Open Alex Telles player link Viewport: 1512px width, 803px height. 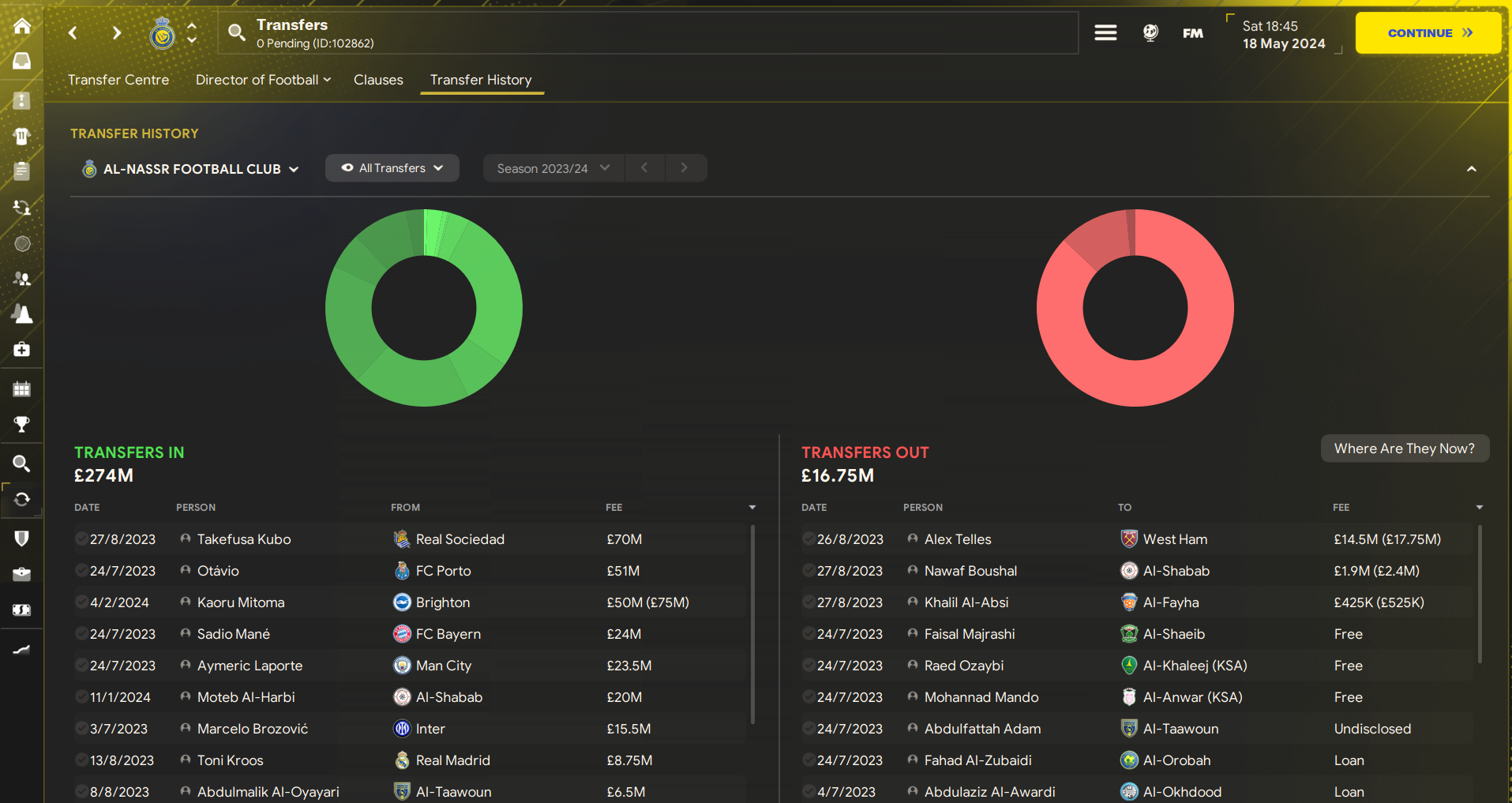coord(958,539)
